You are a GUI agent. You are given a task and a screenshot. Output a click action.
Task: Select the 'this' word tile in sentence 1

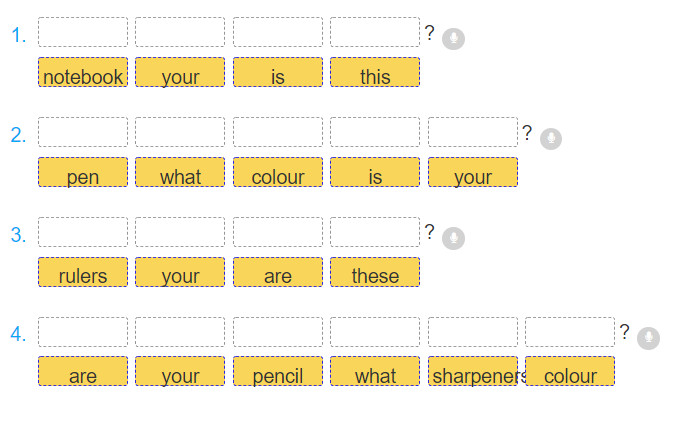coord(375,72)
